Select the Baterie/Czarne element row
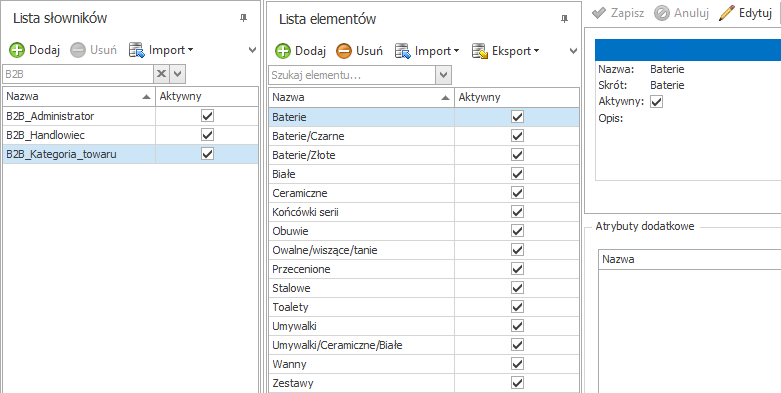 coord(424,136)
